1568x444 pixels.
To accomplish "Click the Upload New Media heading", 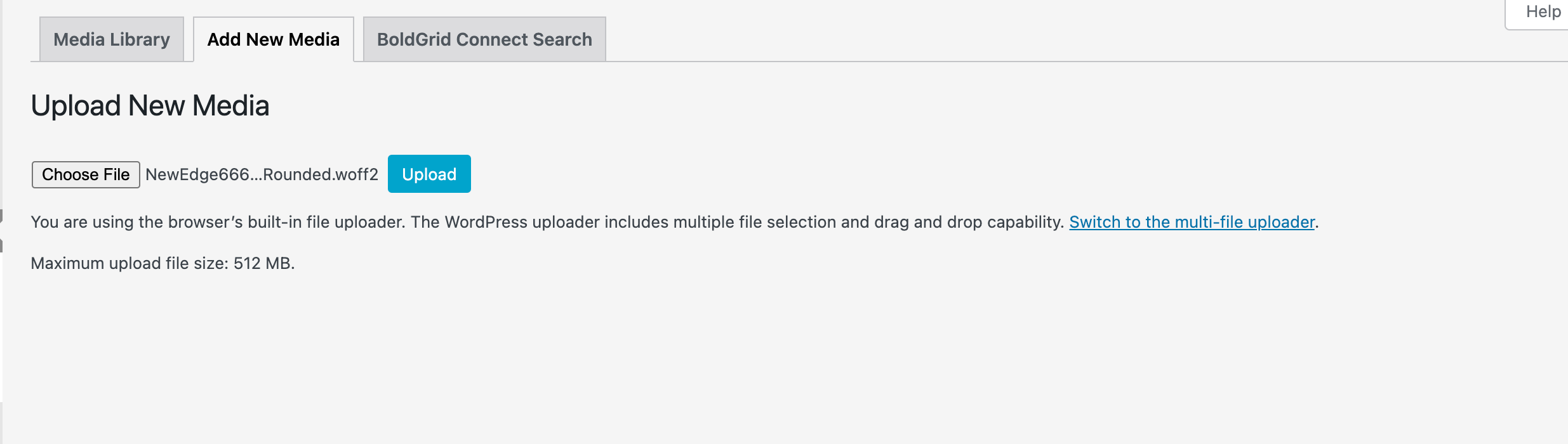I will point(150,105).
